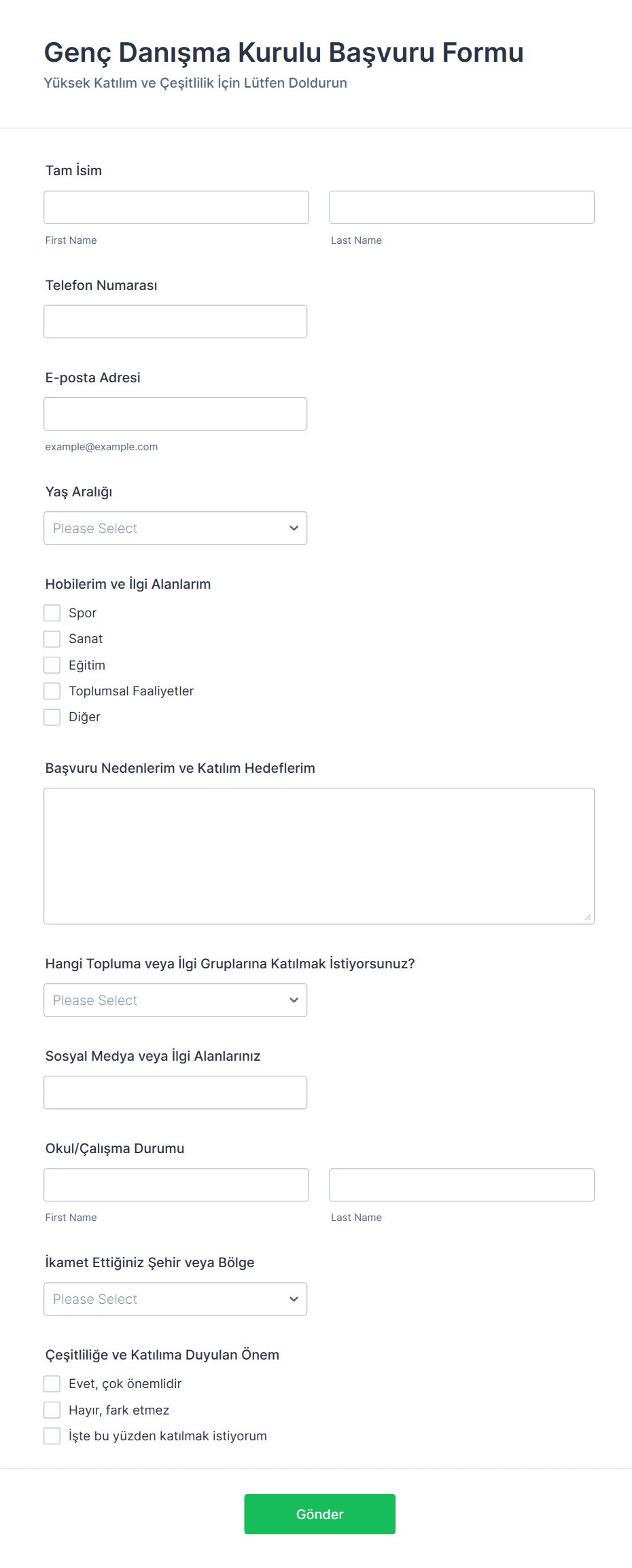
Task: Check the Spor hobby checkbox
Action: [52, 613]
